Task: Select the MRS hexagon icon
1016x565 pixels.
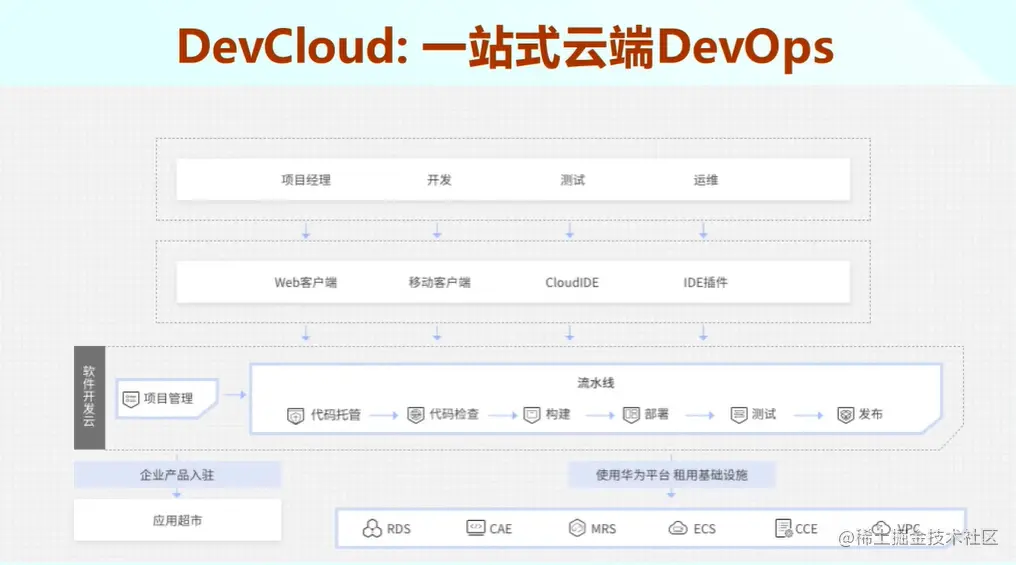Action: tap(577, 528)
